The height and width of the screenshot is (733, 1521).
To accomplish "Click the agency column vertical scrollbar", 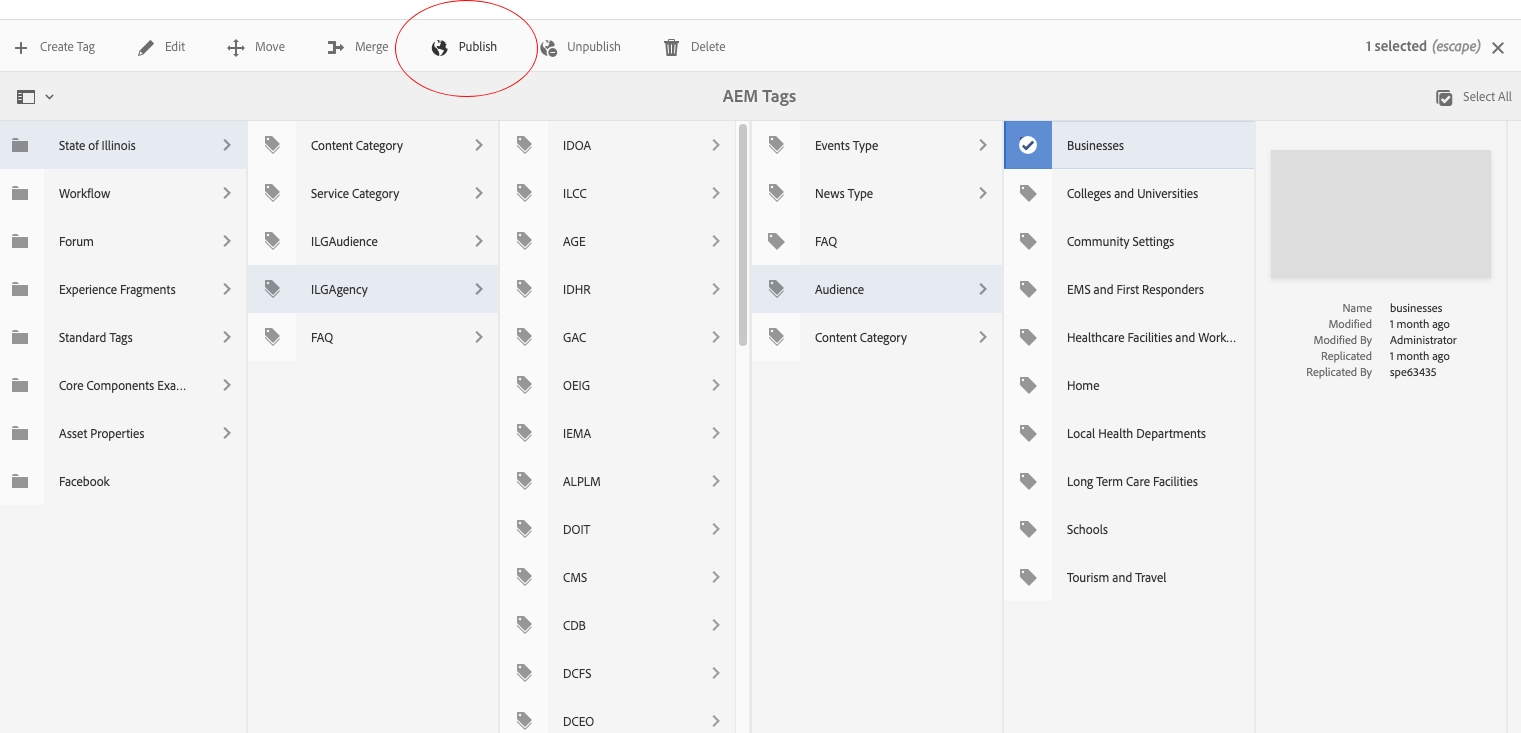I will click(x=743, y=235).
